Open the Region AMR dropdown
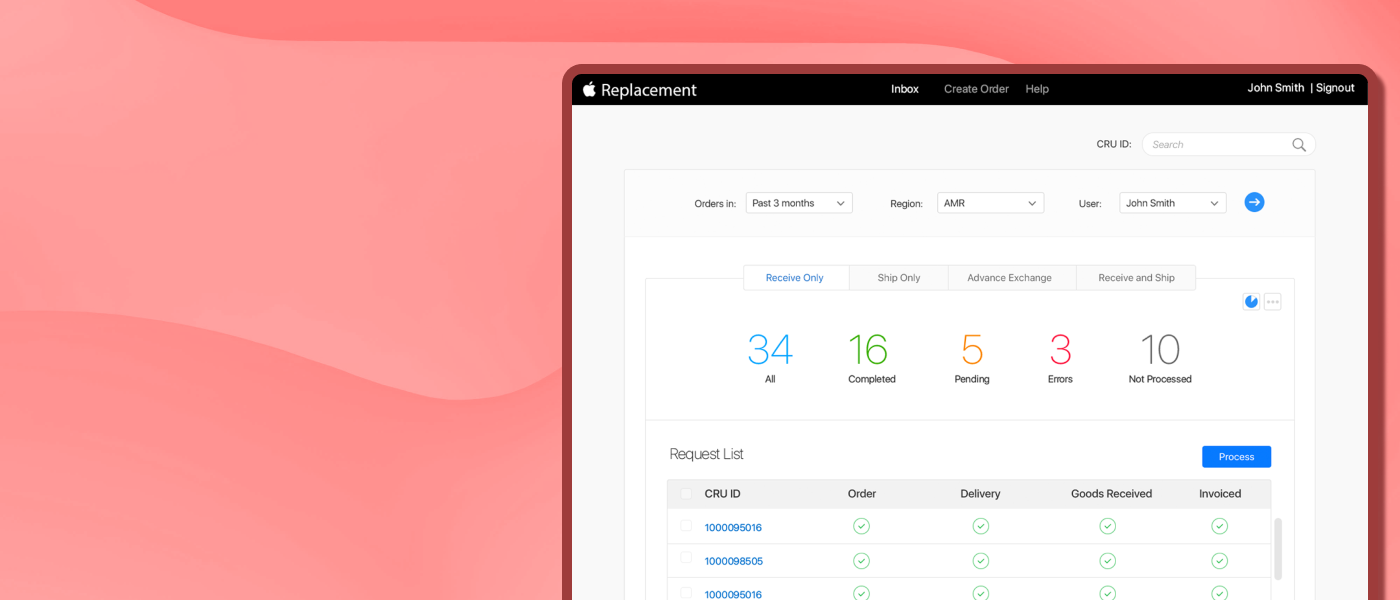 point(990,203)
